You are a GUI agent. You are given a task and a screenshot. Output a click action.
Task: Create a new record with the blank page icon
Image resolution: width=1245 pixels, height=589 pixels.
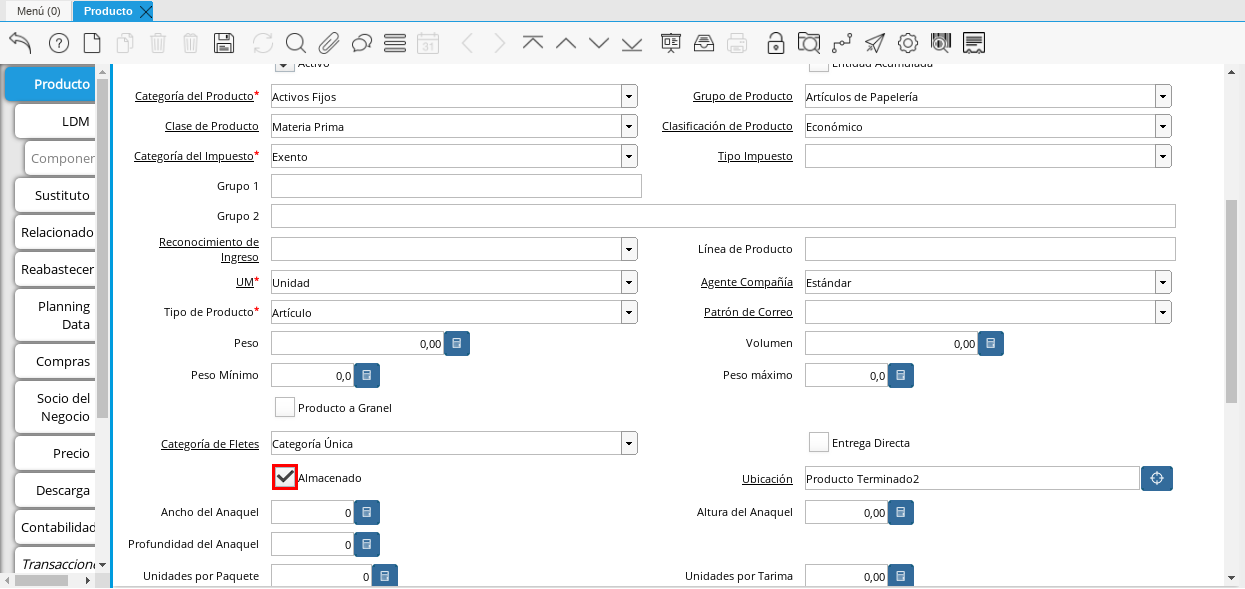click(92, 43)
